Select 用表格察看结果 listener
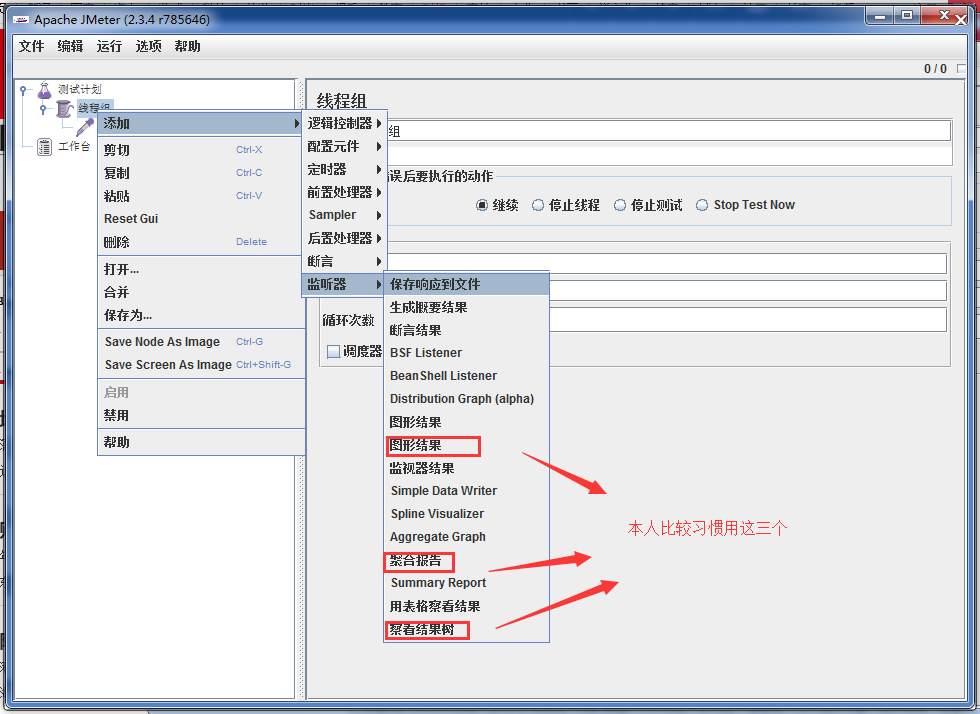This screenshot has width=980, height=714. (466, 606)
